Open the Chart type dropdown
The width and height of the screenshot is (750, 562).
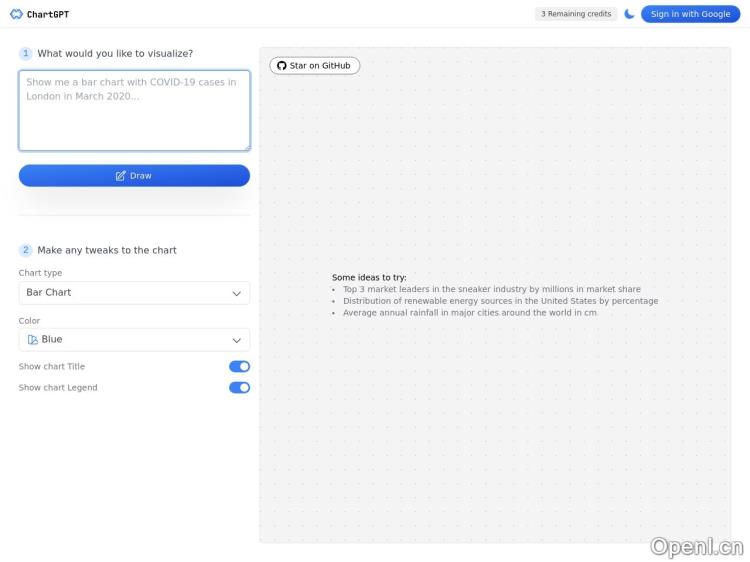134,293
